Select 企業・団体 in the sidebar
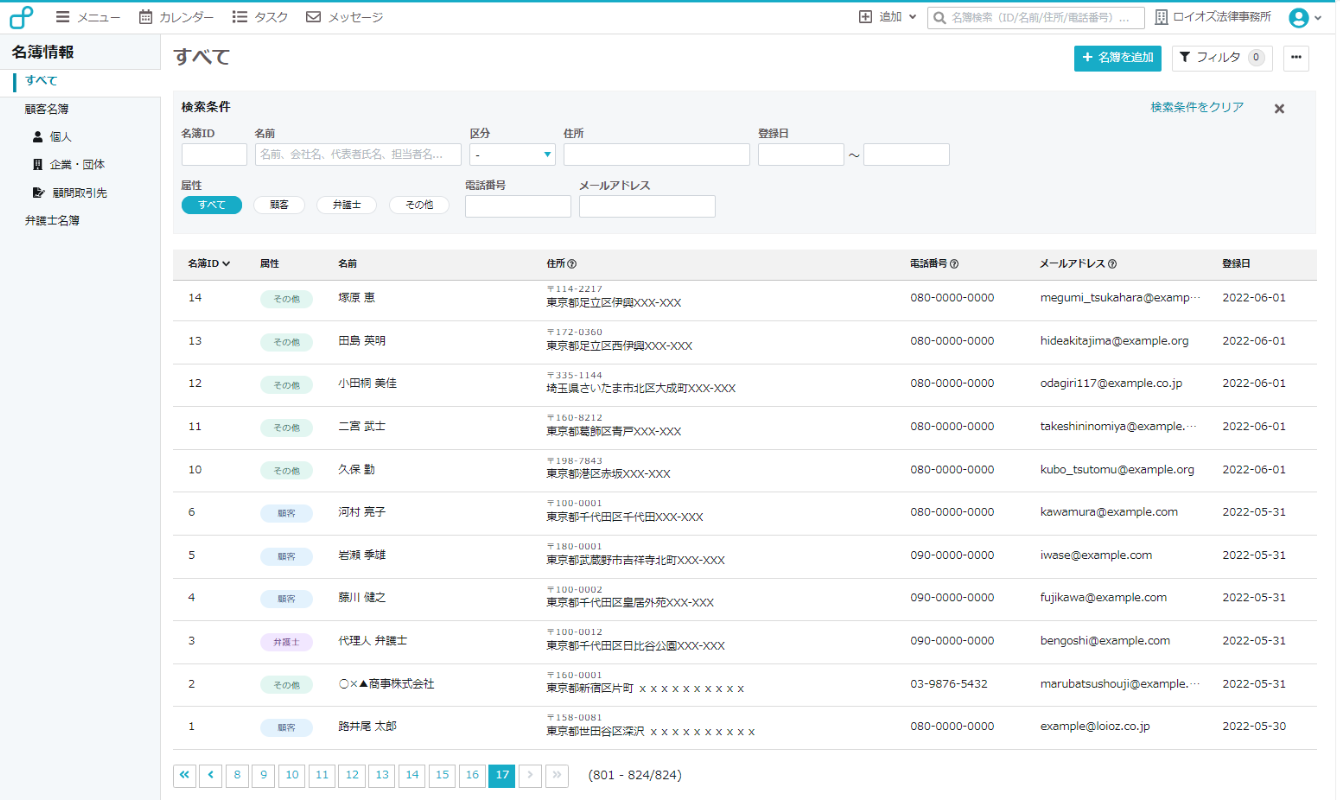This screenshot has width=1340, height=800. click(68, 165)
